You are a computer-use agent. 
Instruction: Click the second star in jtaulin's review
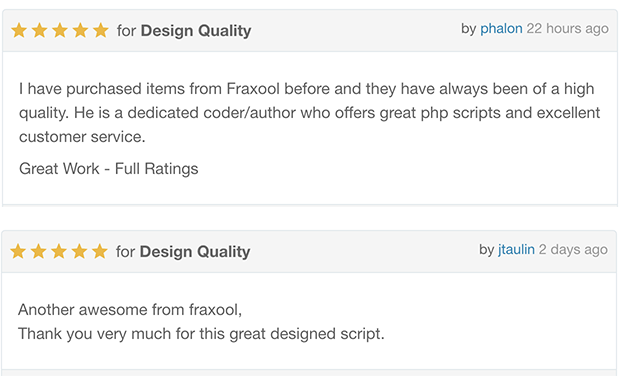click(x=39, y=251)
